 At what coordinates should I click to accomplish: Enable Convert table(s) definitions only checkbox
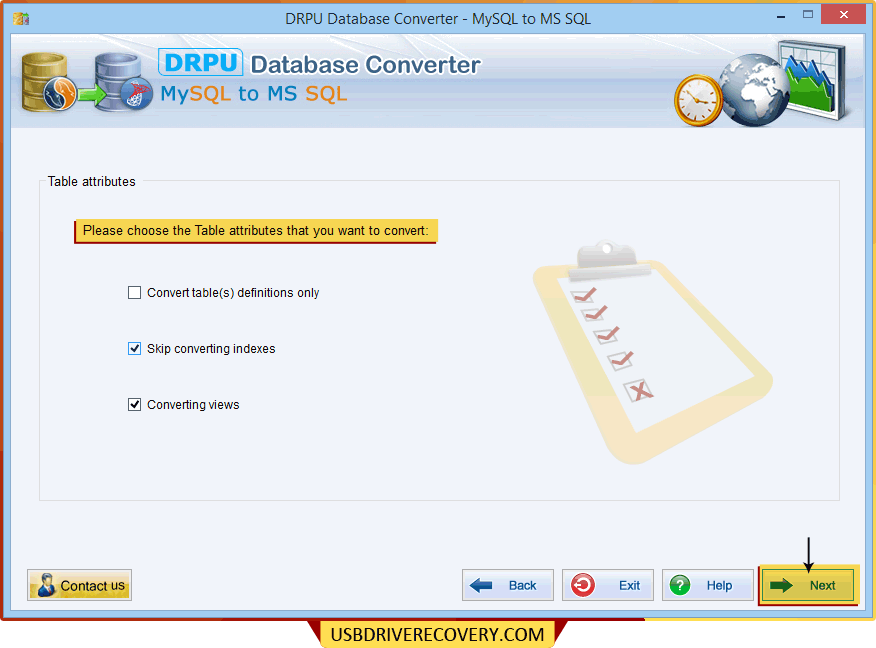click(x=134, y=293)
